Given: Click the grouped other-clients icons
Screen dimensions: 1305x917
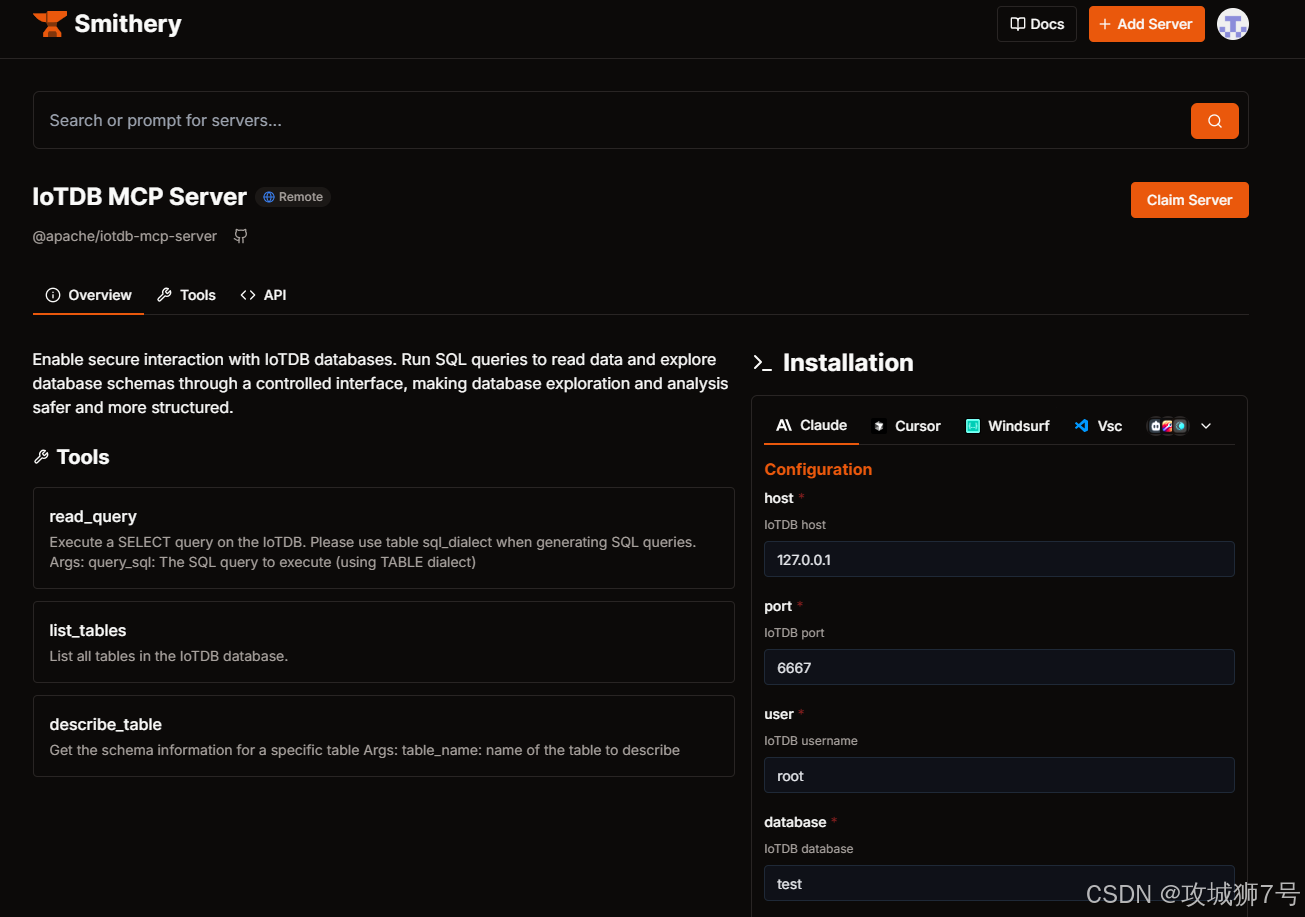Looking at the screenshot, I should (x=1167, y=426).
